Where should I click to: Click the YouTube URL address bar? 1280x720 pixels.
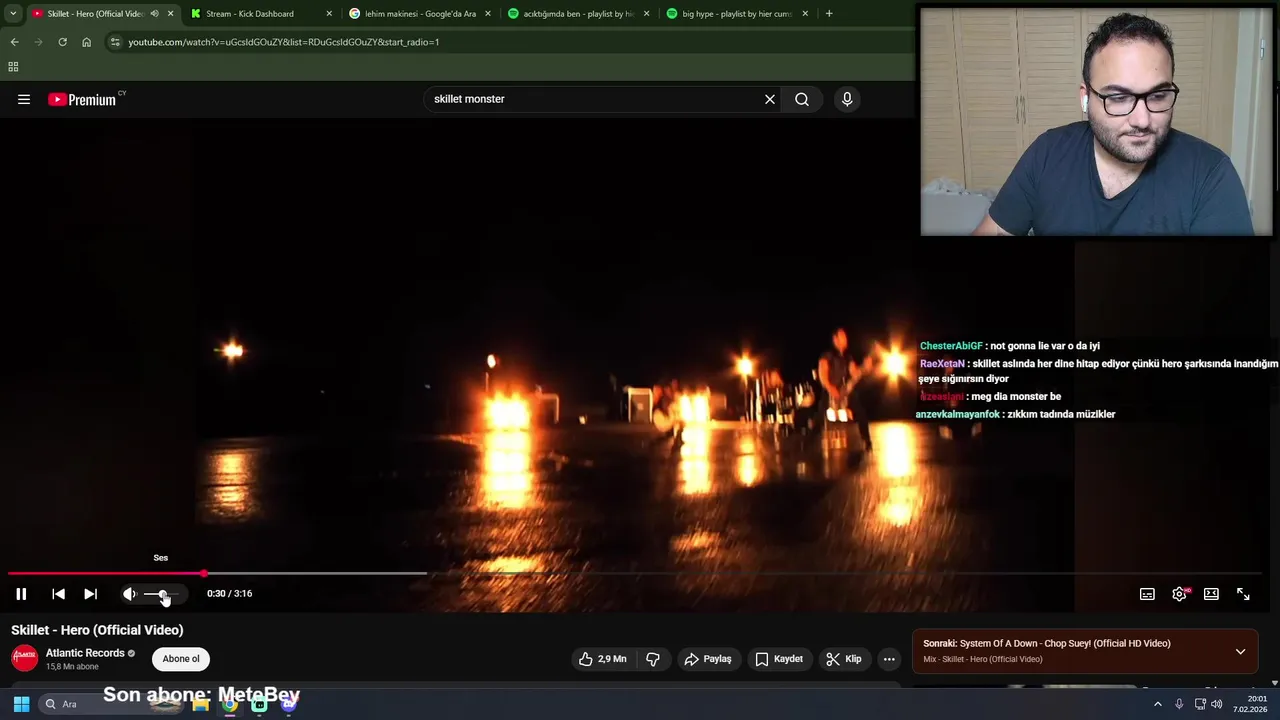(283, 42)
